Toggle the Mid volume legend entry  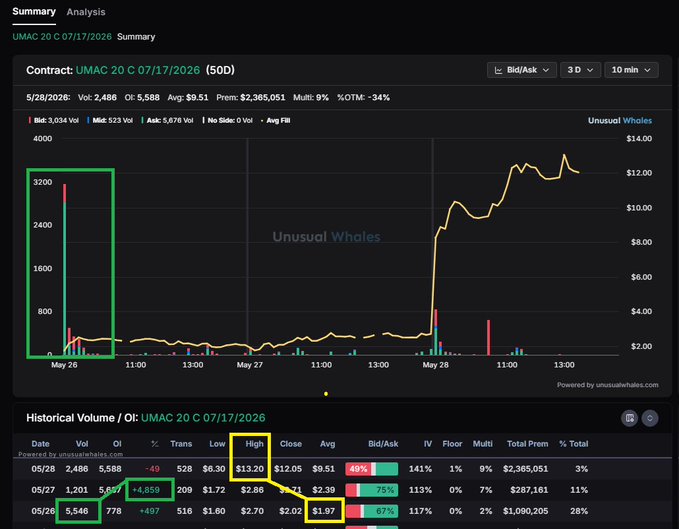pyautogui.click(x=110, y=120)
